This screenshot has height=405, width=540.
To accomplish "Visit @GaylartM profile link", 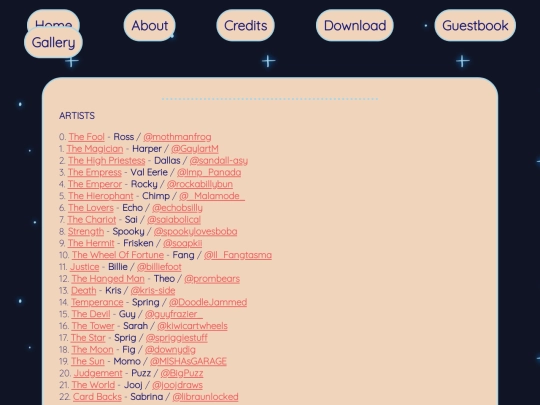I will coord(195,149).
